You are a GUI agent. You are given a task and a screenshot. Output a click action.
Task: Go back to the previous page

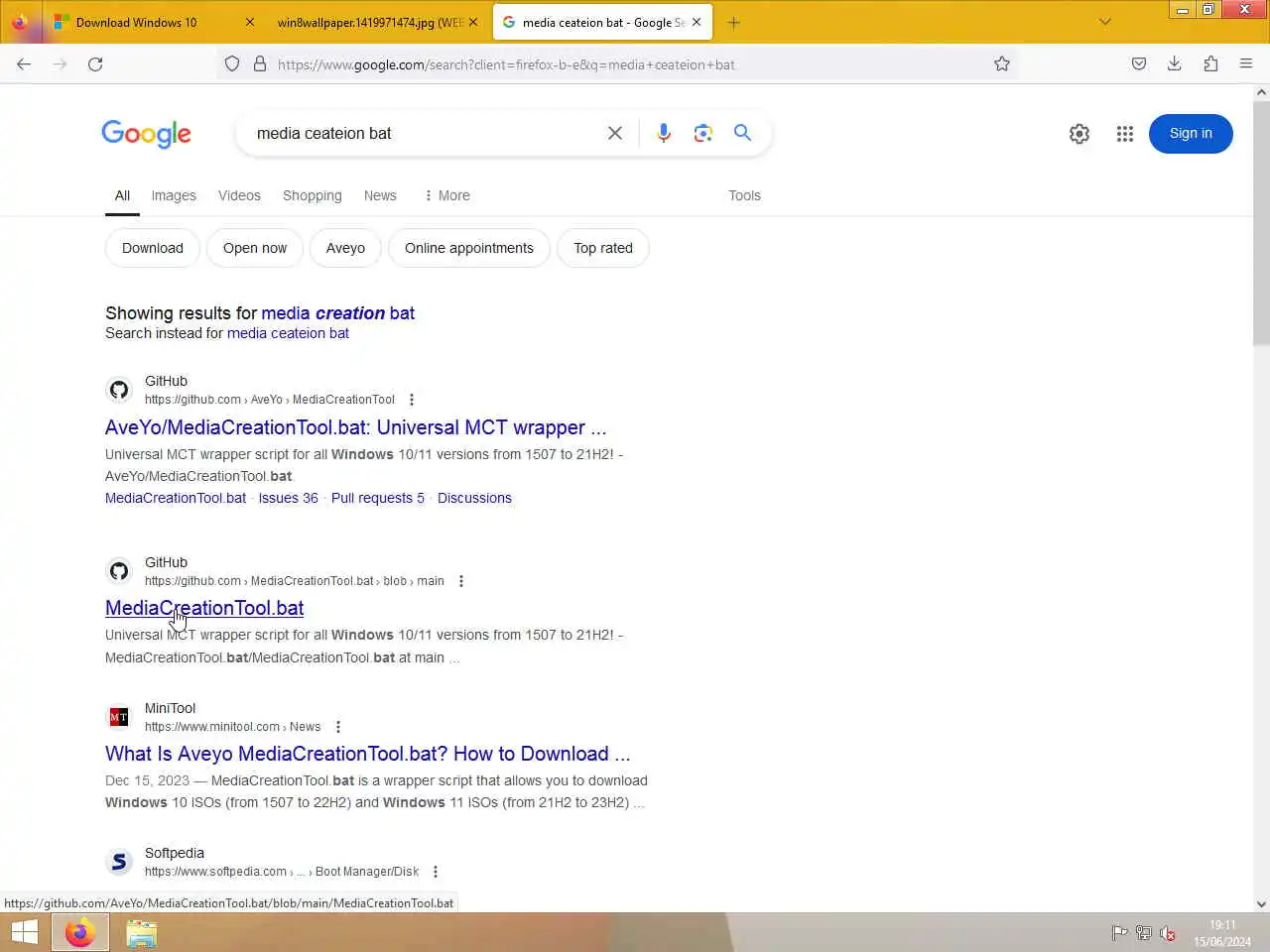pos(24,63)
